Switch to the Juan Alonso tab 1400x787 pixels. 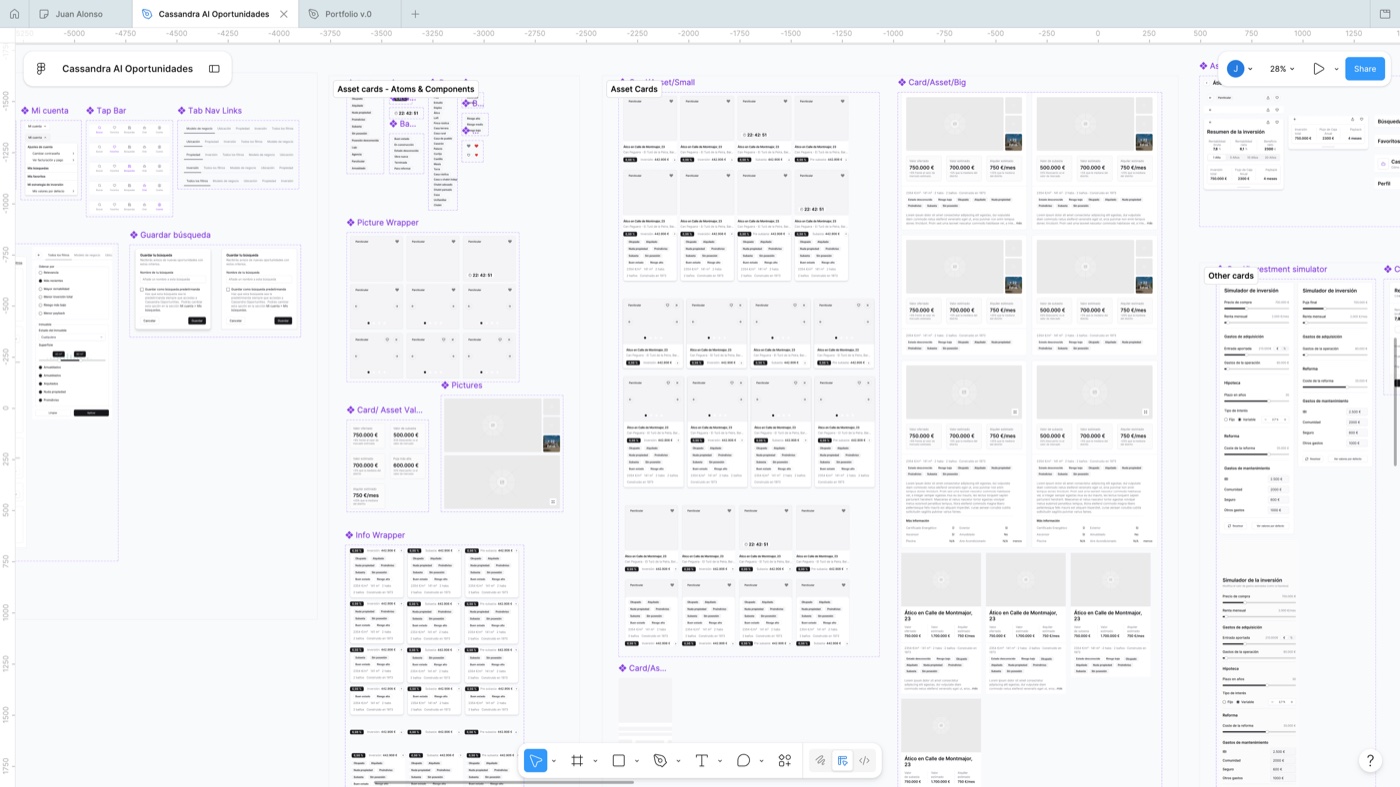coord(79,14)
